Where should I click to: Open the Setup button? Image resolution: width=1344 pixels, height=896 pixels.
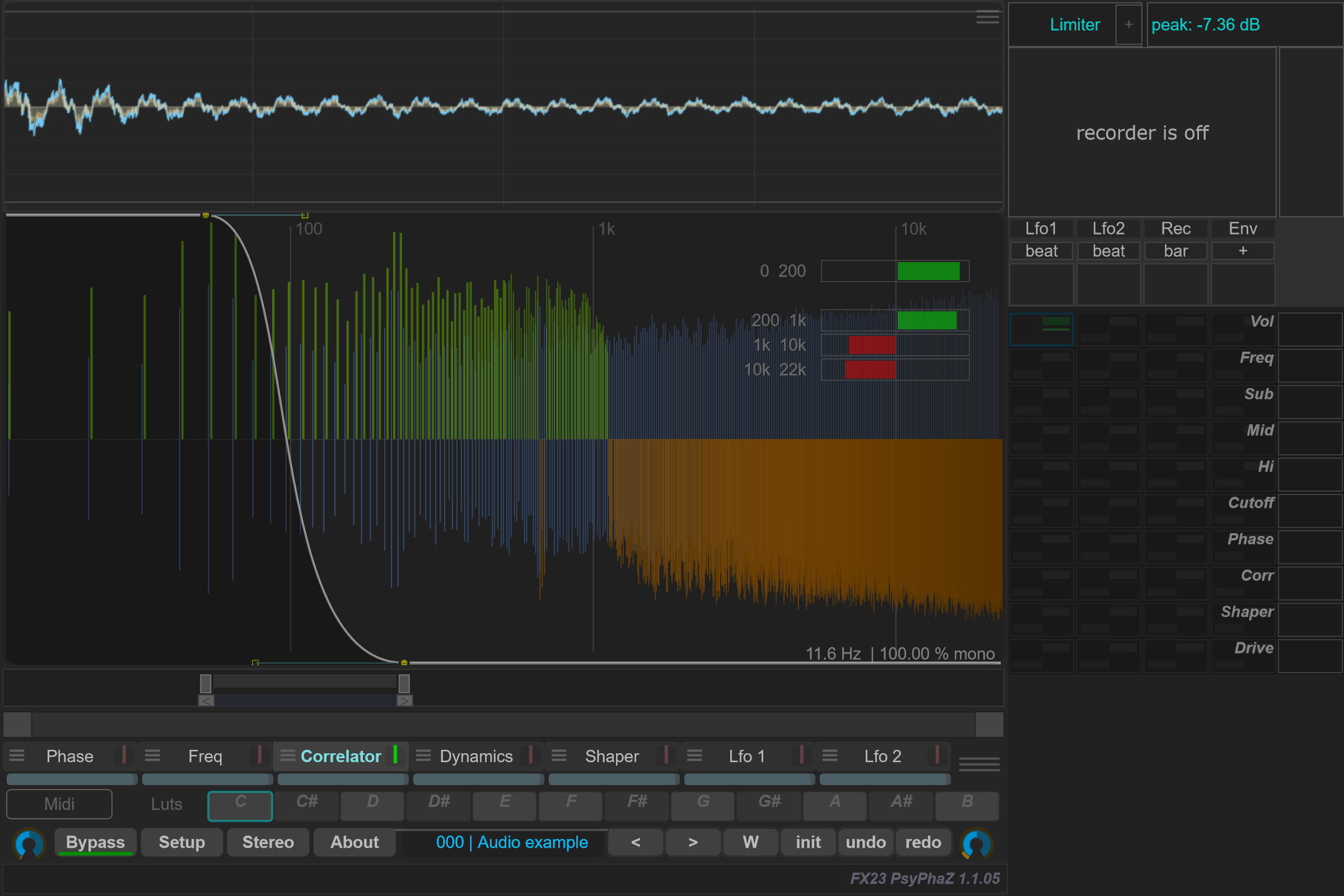coord(181,842)
